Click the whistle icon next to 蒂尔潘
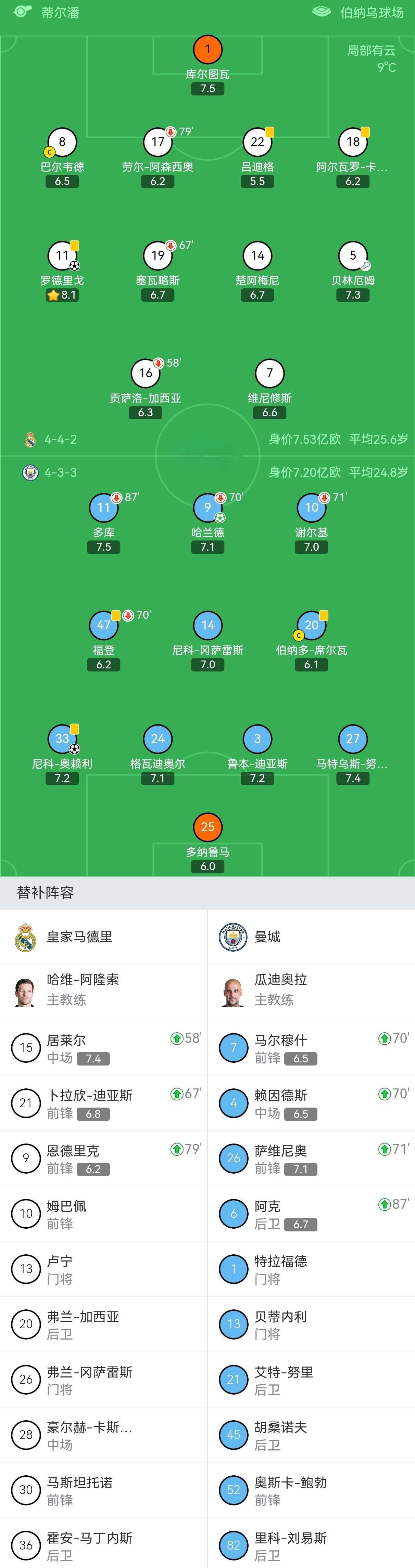Image resolution: width=415 pixels, height=1568 pixels. coord(22,12)
